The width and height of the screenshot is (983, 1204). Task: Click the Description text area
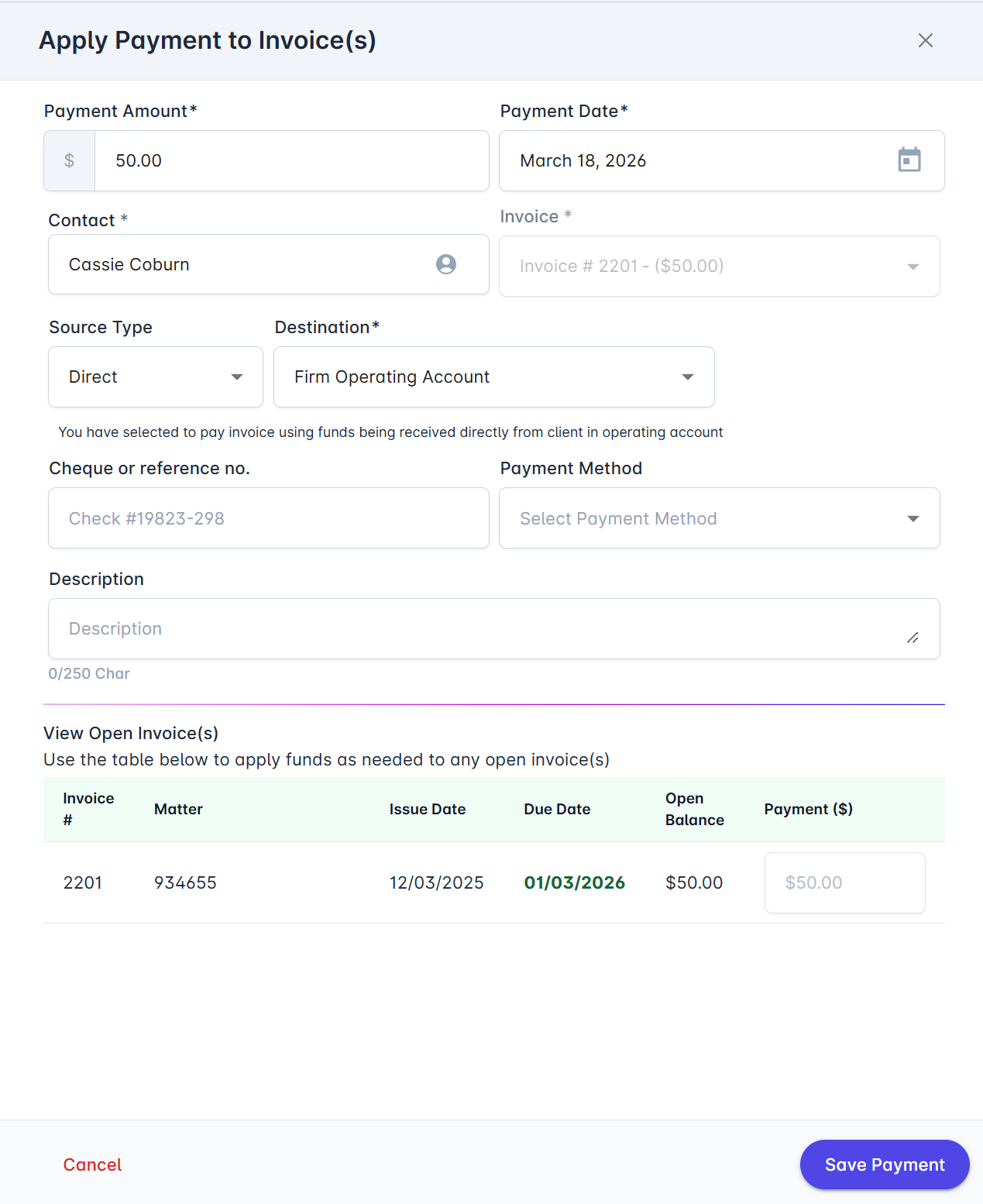pyautogui.click(x=494, y=628)
